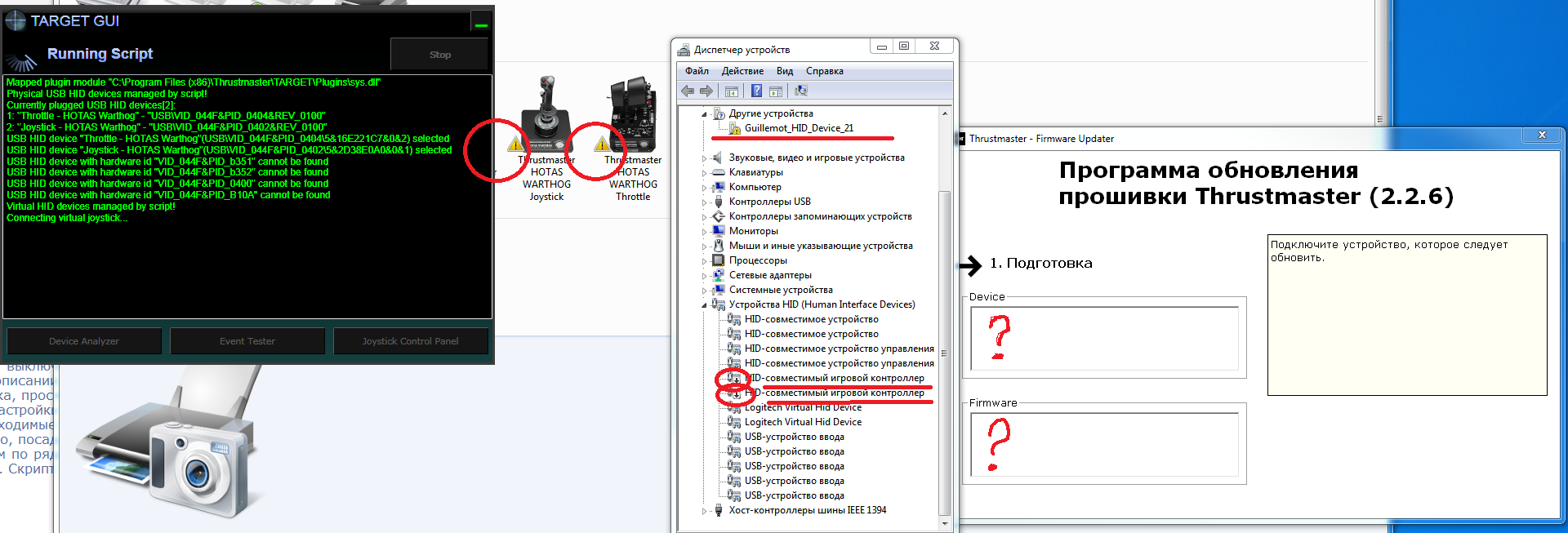
Task: Click the computer icon beside Компьютер
Action: [719, 187]
